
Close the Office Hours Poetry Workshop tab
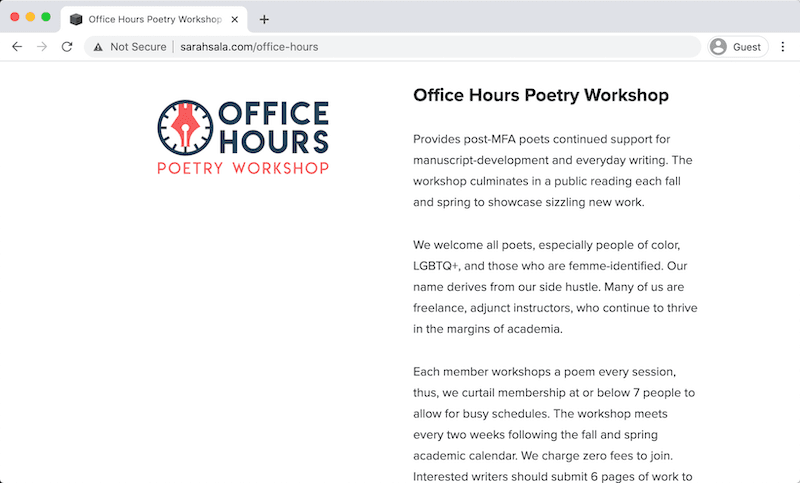[x=235, y=19]
